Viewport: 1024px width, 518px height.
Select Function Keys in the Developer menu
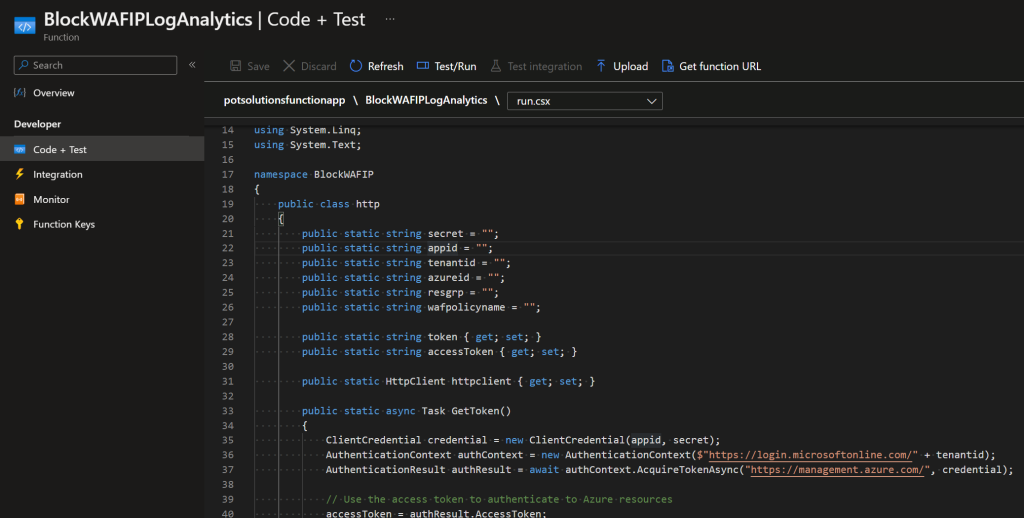(64, 224)
